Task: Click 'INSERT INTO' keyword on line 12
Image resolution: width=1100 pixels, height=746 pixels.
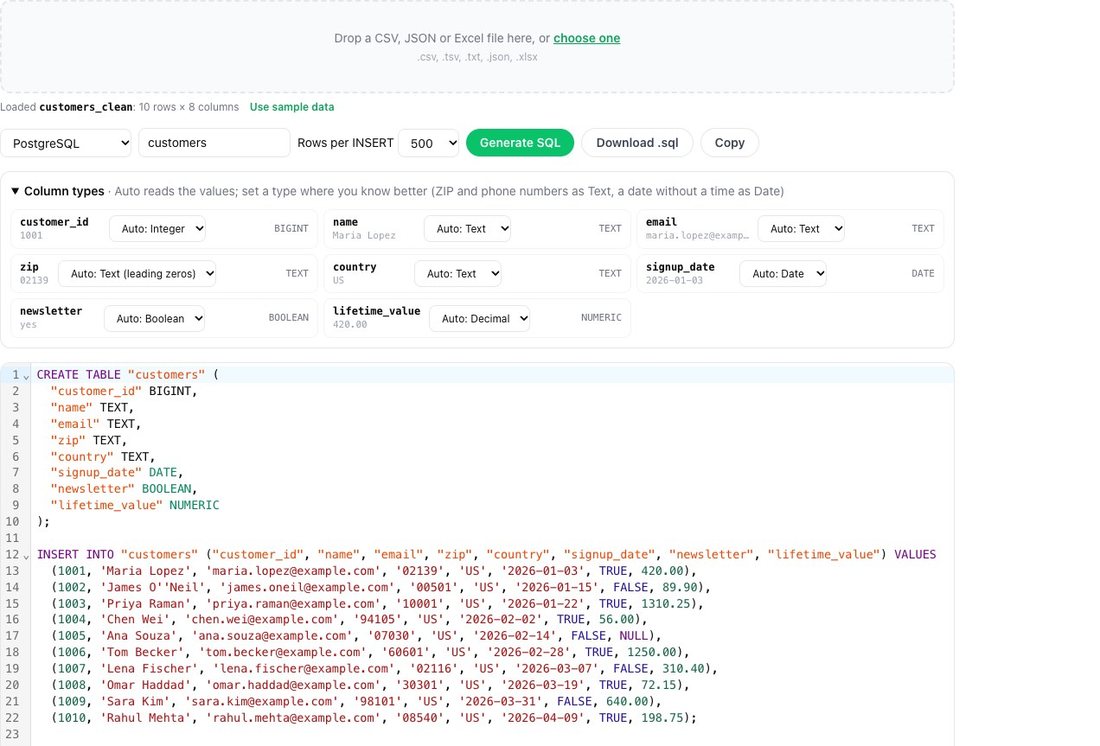Action: click(x=75, y=554)
